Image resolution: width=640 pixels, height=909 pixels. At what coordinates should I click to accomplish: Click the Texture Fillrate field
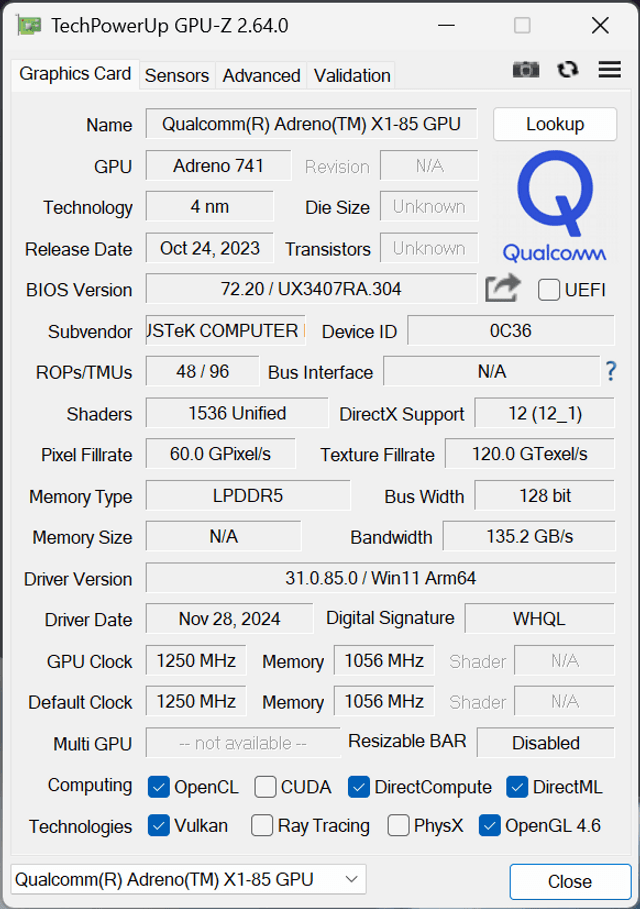(529, 453)
